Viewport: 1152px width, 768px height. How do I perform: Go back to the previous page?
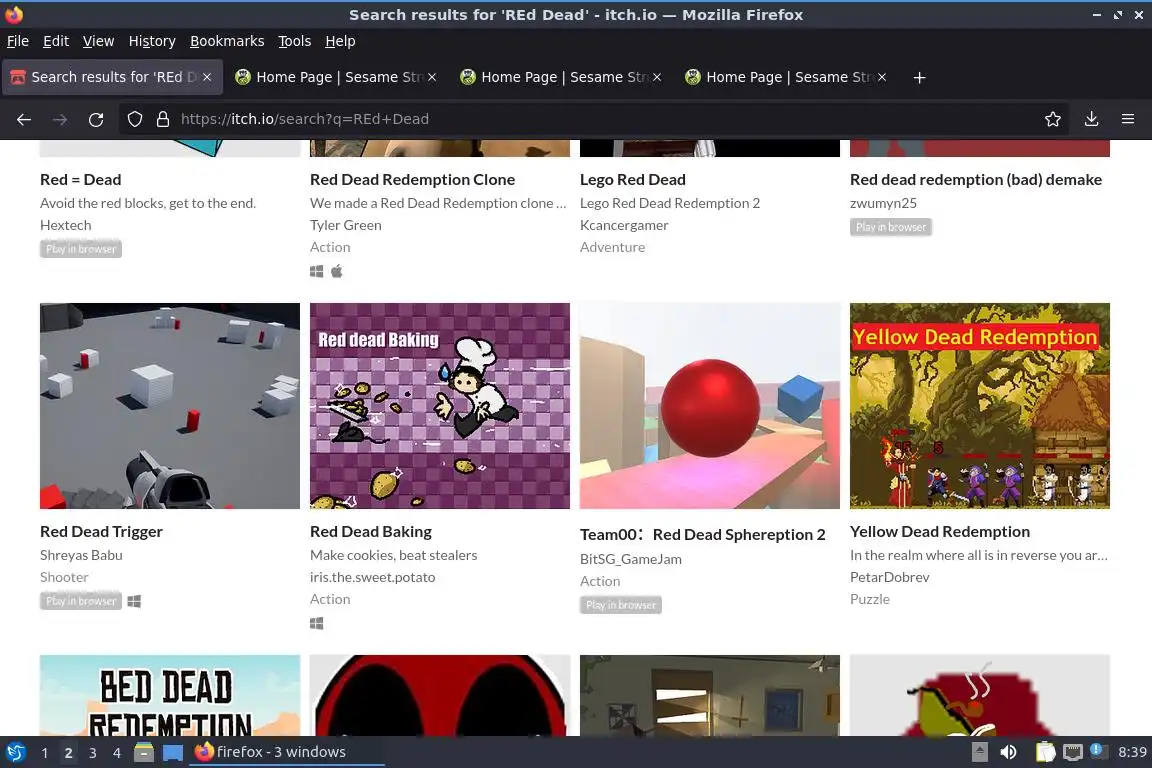(x=24, y=119)
